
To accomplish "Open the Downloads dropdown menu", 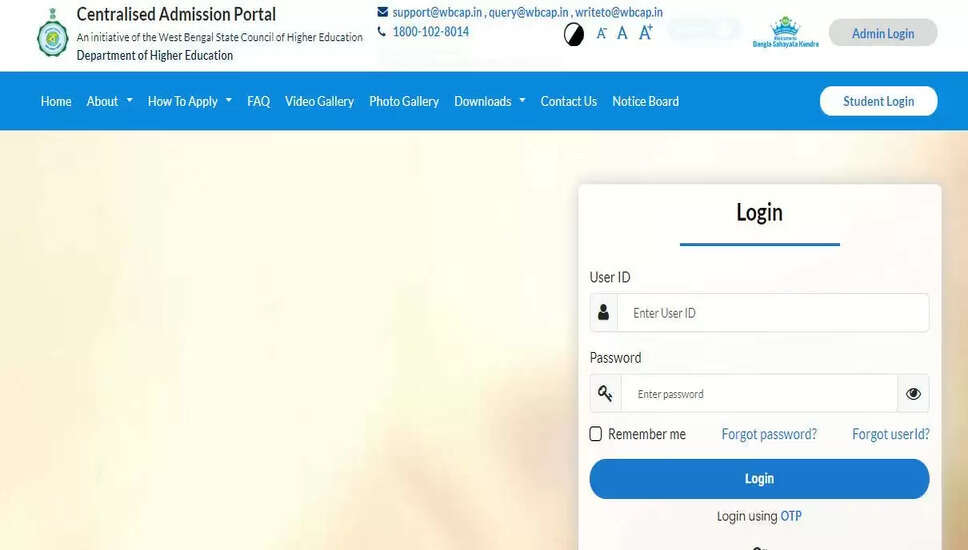I will tap(489, 101).
